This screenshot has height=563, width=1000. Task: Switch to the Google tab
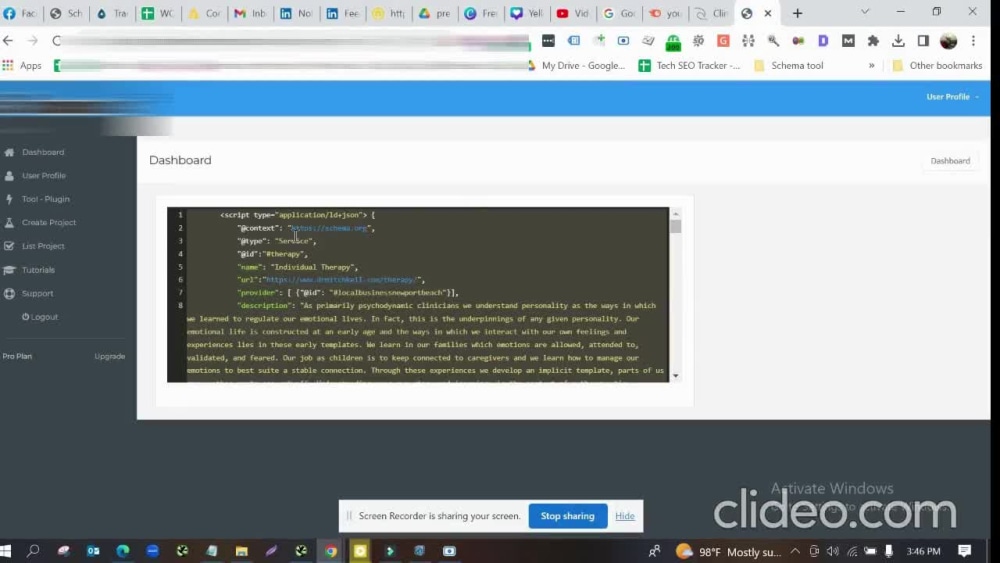(619, 13)
